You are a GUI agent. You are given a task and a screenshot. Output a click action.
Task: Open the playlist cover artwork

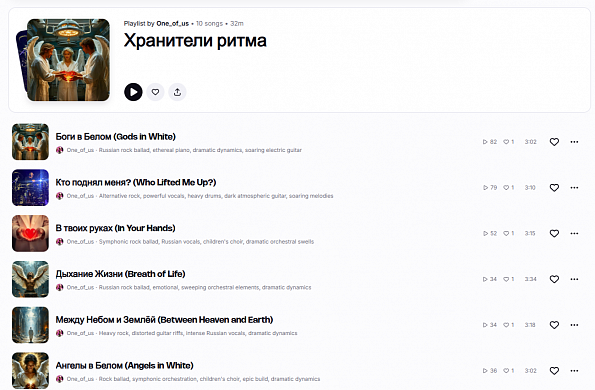pos(68,60)
